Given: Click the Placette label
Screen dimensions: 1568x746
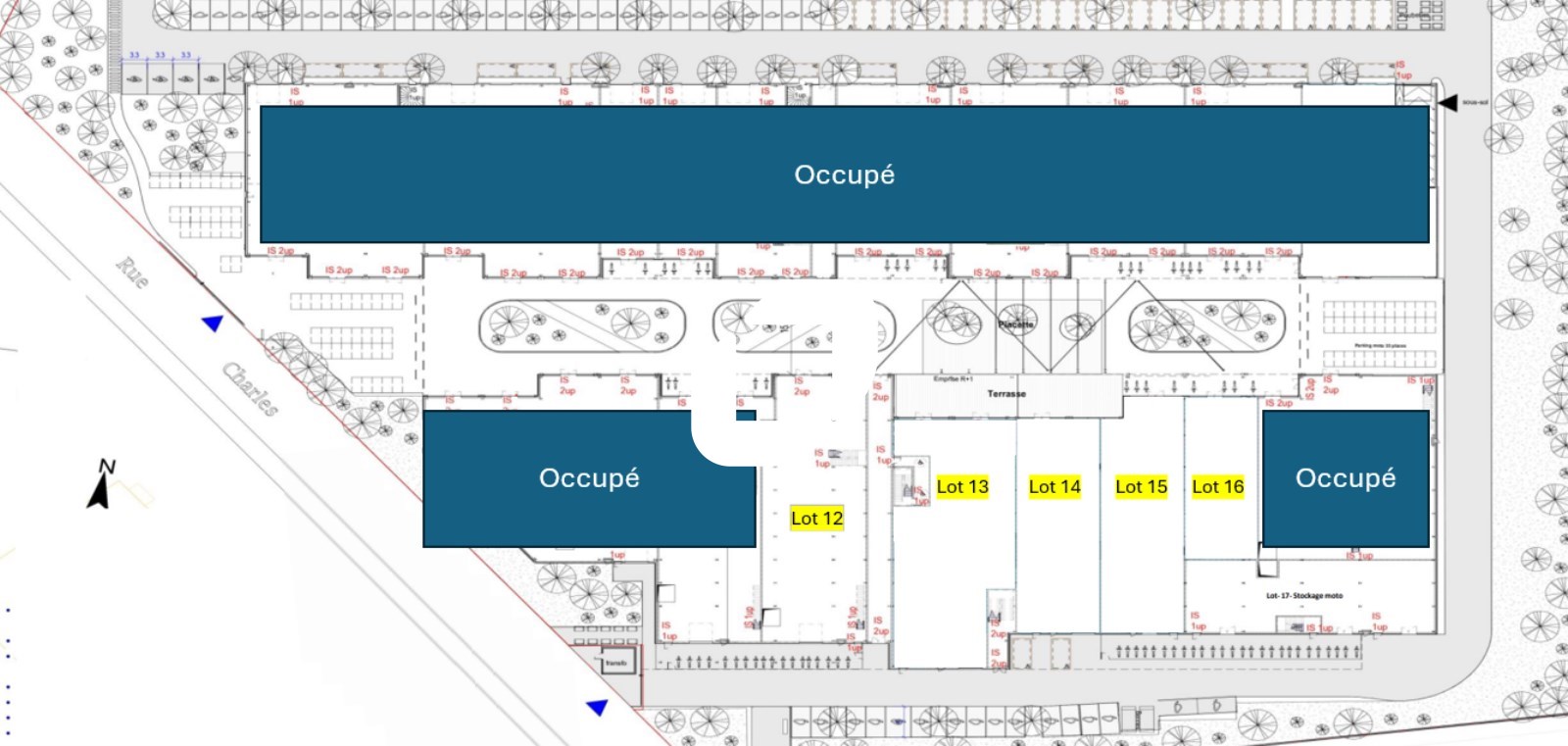Looking at the screenshot, I should point(1015,324).
